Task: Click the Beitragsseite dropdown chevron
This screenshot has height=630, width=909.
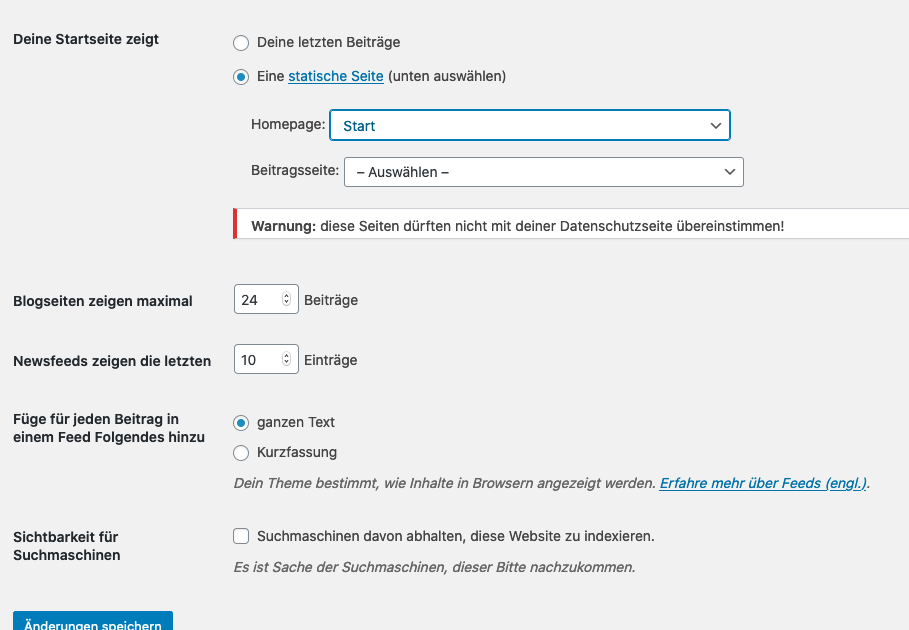Action: pos(729,171)
